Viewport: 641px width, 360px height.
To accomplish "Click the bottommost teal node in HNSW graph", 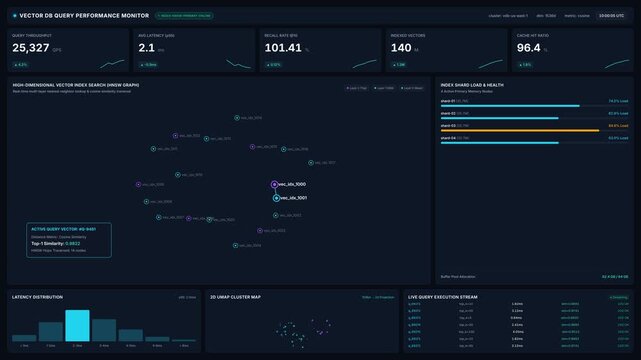I will pyautogui.click(x=235, y=246).
